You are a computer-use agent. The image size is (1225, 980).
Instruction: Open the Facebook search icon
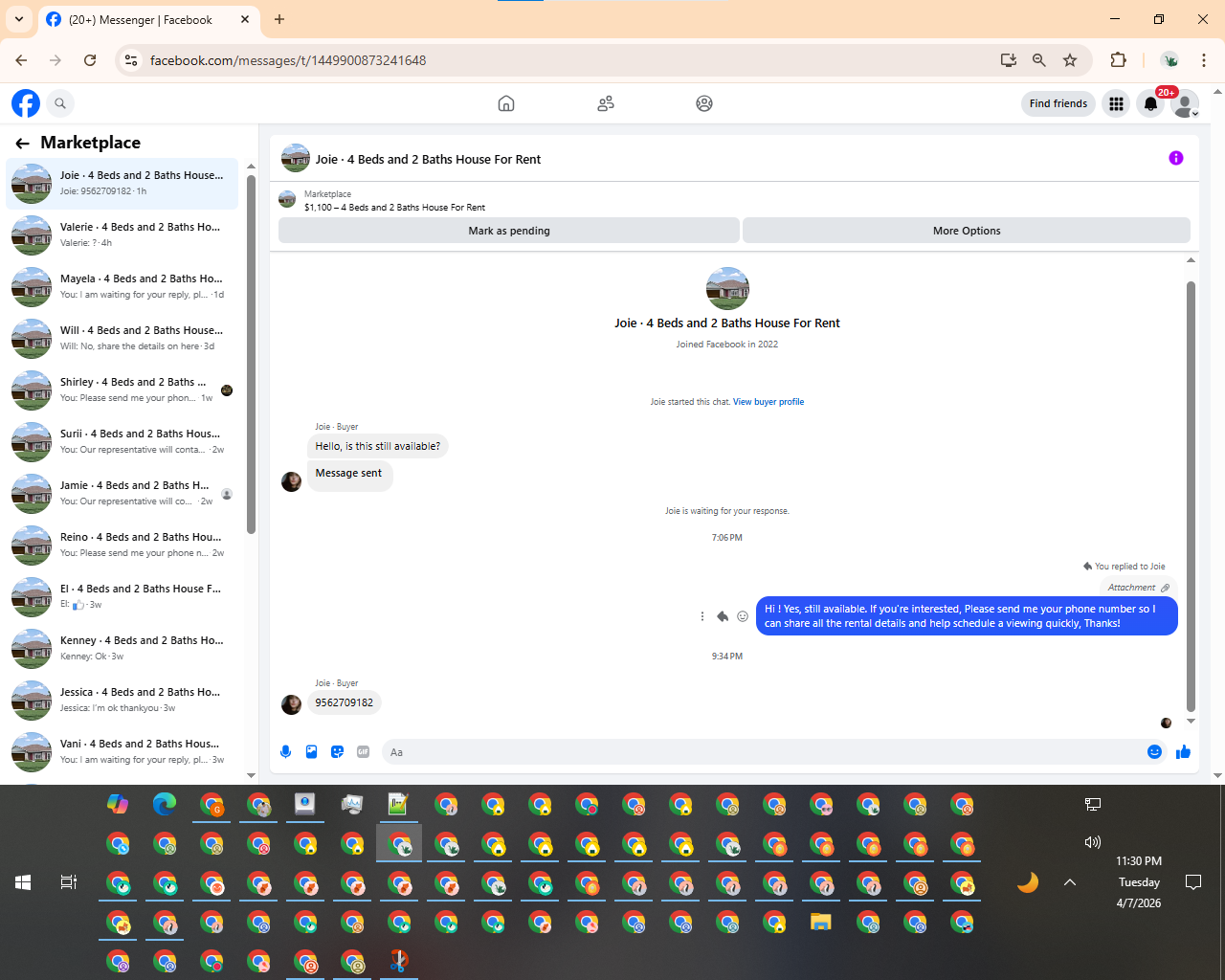60,103
